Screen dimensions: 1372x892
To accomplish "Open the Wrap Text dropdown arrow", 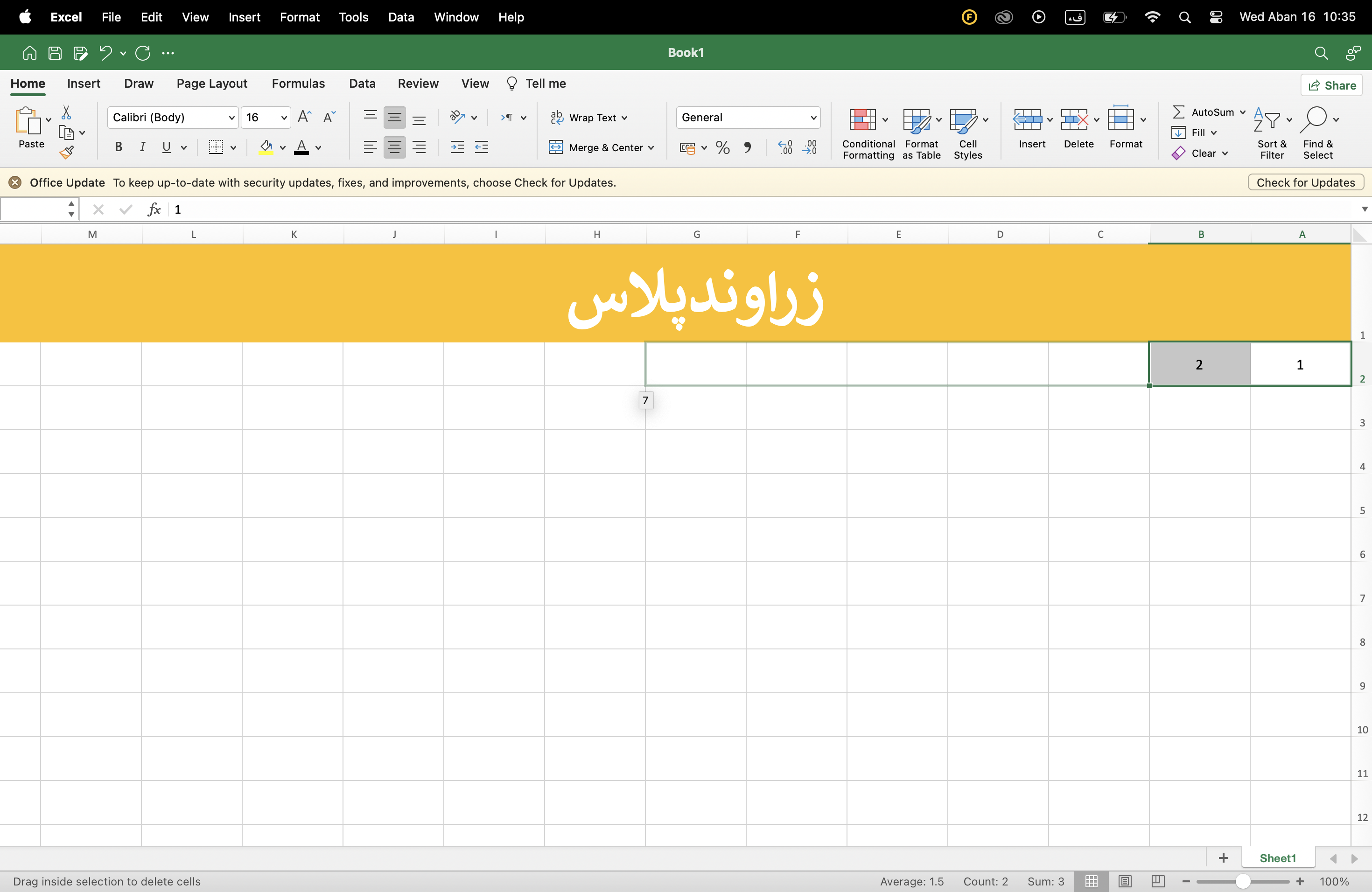I will coord(624,118).
